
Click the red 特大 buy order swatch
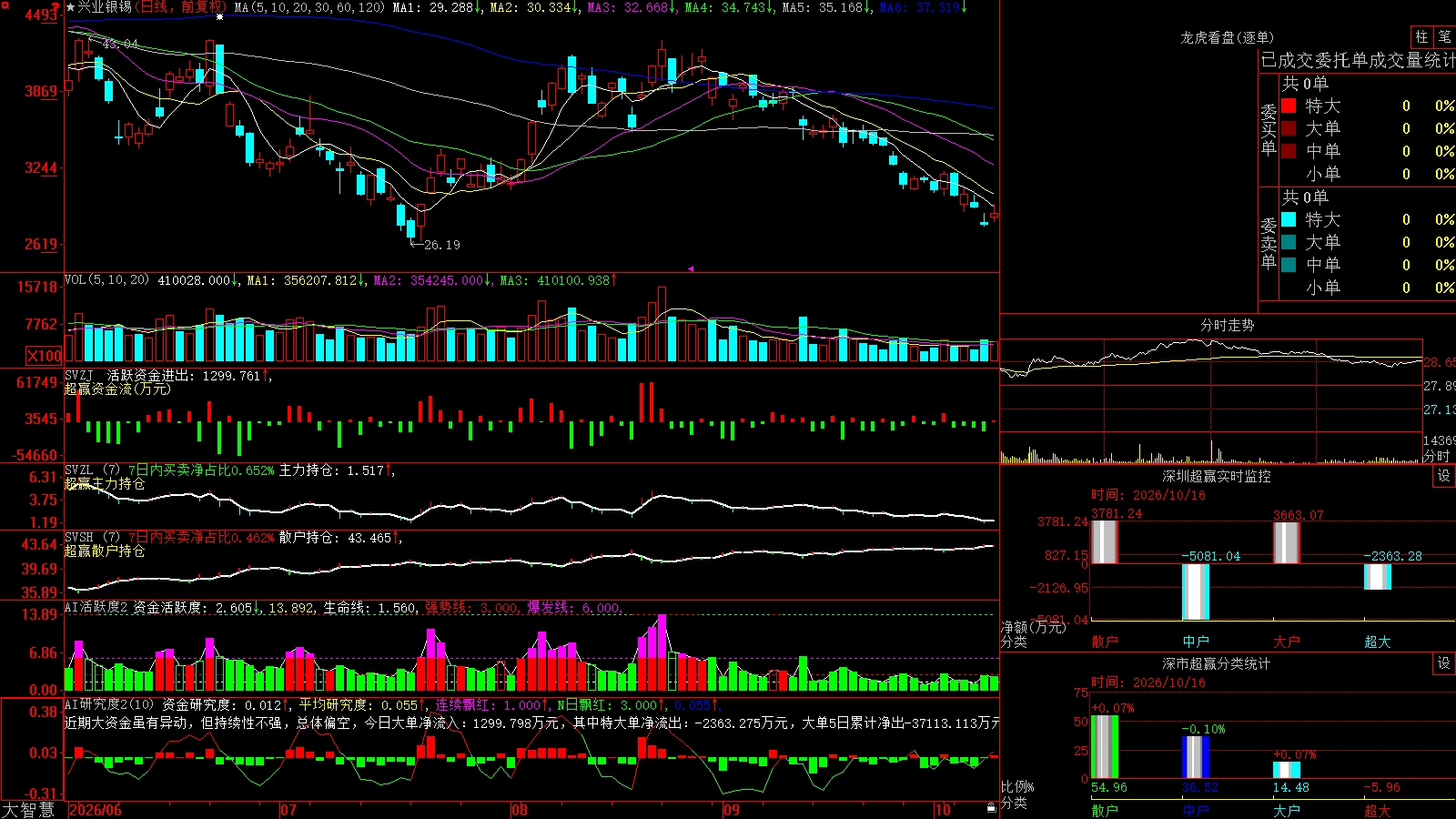pyautogui.click(x=1289, y=106)
